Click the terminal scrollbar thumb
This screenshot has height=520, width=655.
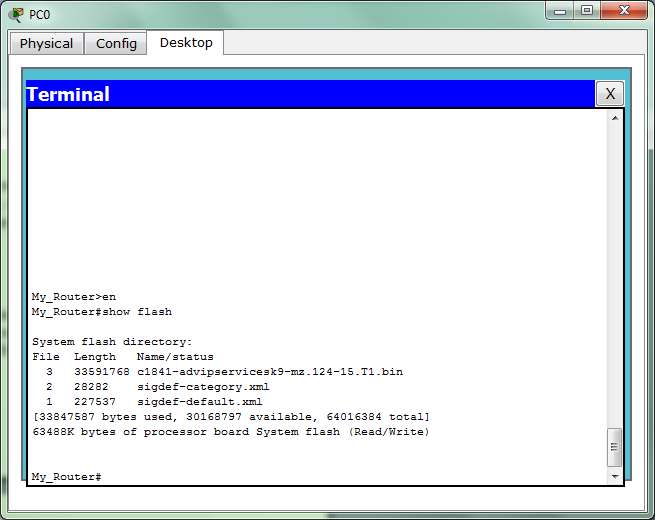(x=614, y=447)
